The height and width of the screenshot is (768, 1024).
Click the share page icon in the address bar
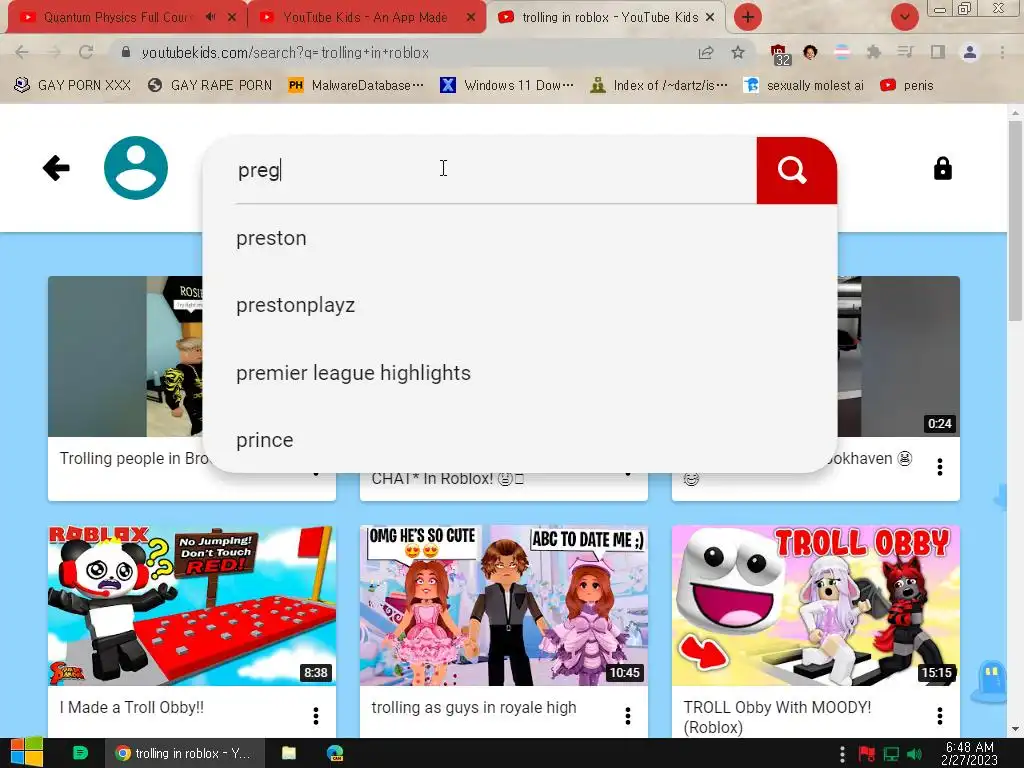tap(706, 52)
